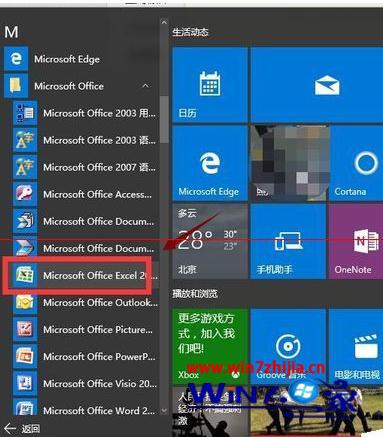Collapse the Microsoft Office folder chevron
Screen dimensions: 383x437
(x=145, y=86)
